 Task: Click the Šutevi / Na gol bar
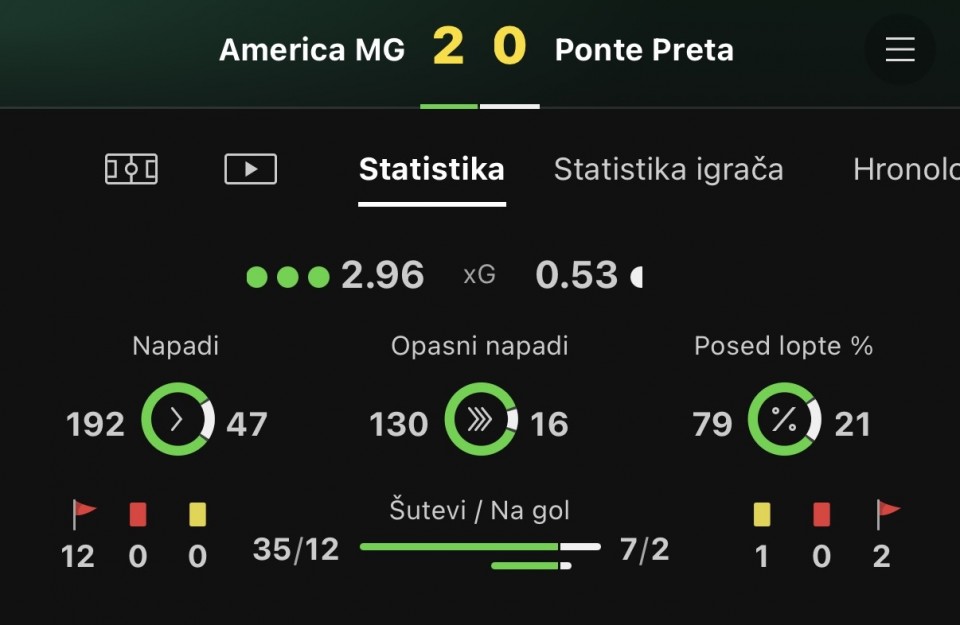coord(481,555)
